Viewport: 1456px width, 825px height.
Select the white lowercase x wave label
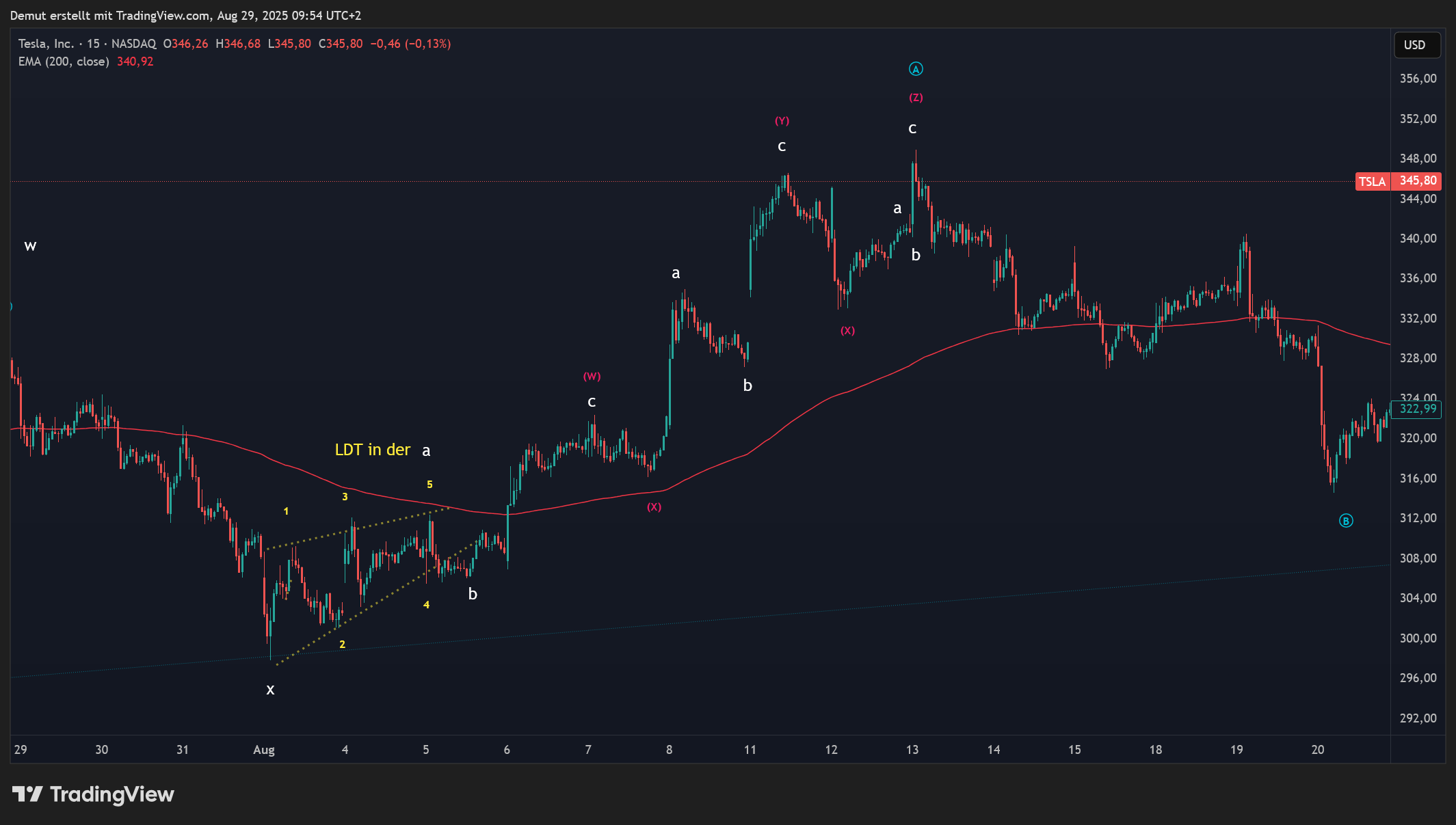(270, 690)
